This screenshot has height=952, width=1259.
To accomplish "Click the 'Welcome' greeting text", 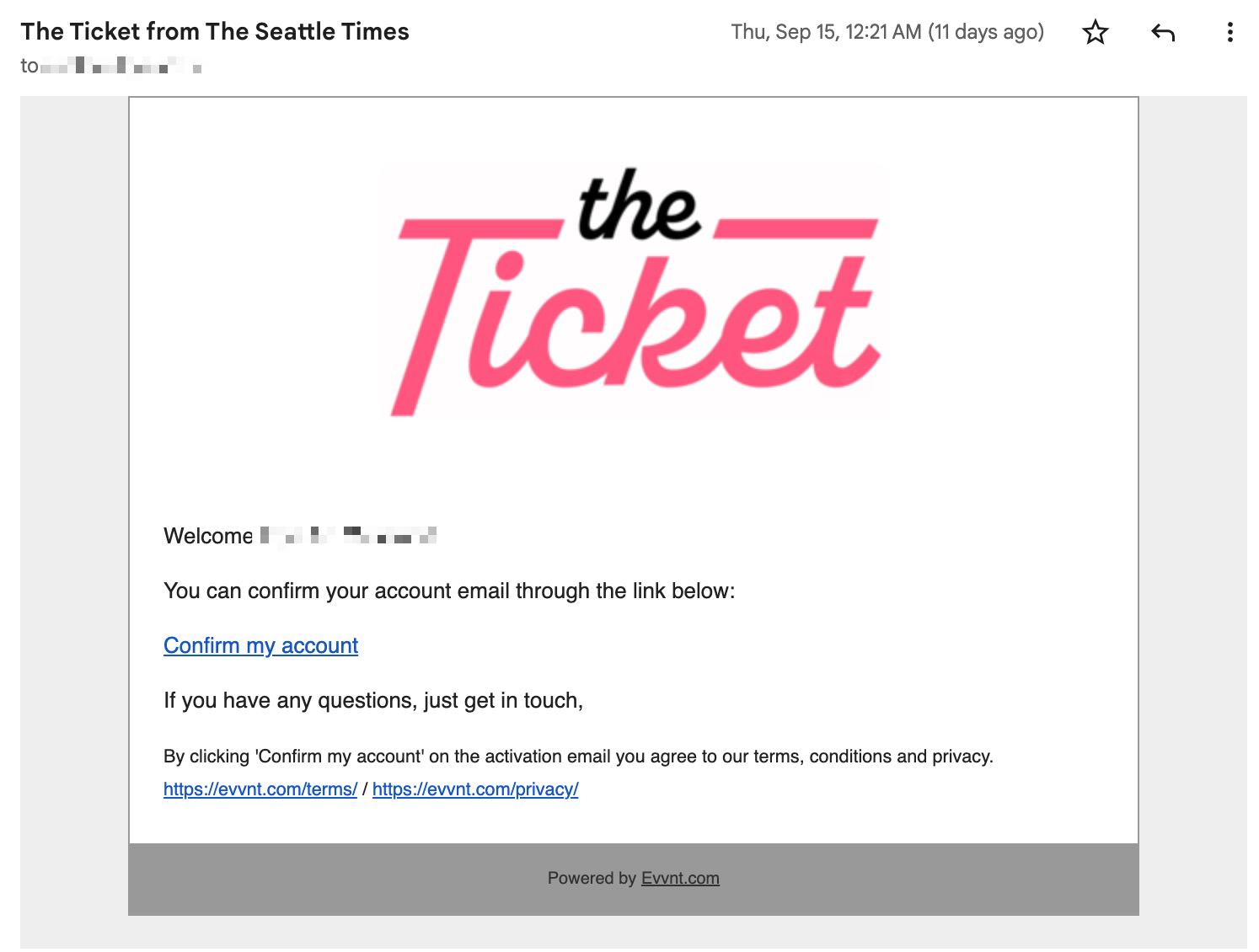I will pos(208,536).
